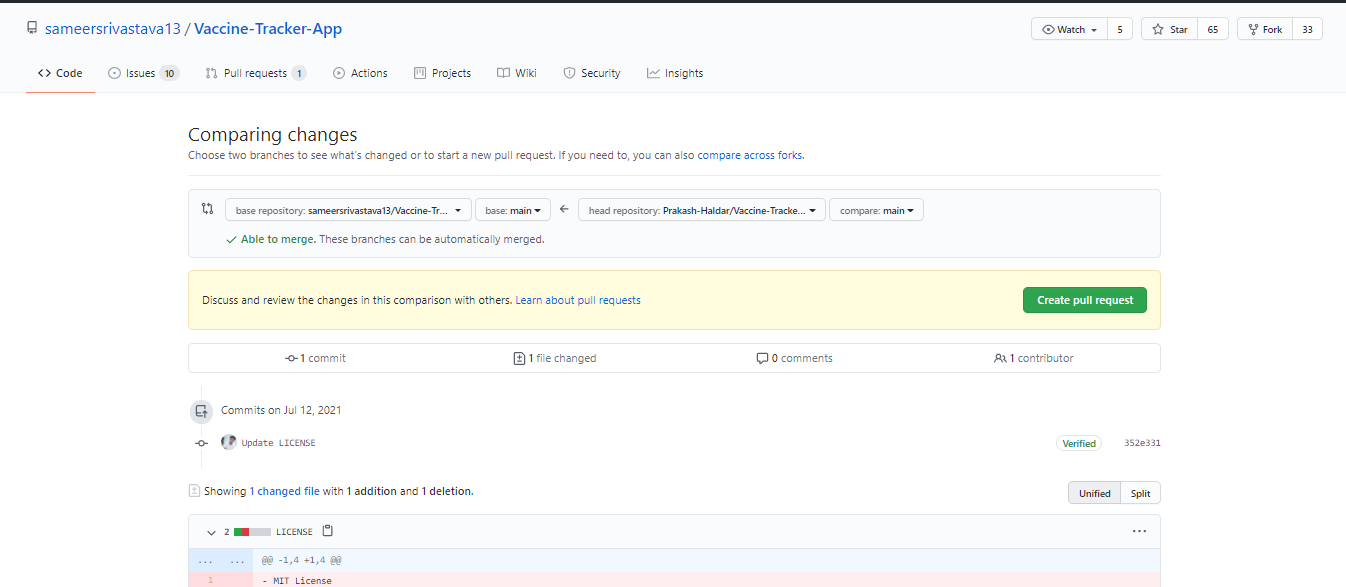The width and height of the screenshot is (1346, 587).
Task: Collapse the LICENSE file diff chevron
Action: pos(211,532)
